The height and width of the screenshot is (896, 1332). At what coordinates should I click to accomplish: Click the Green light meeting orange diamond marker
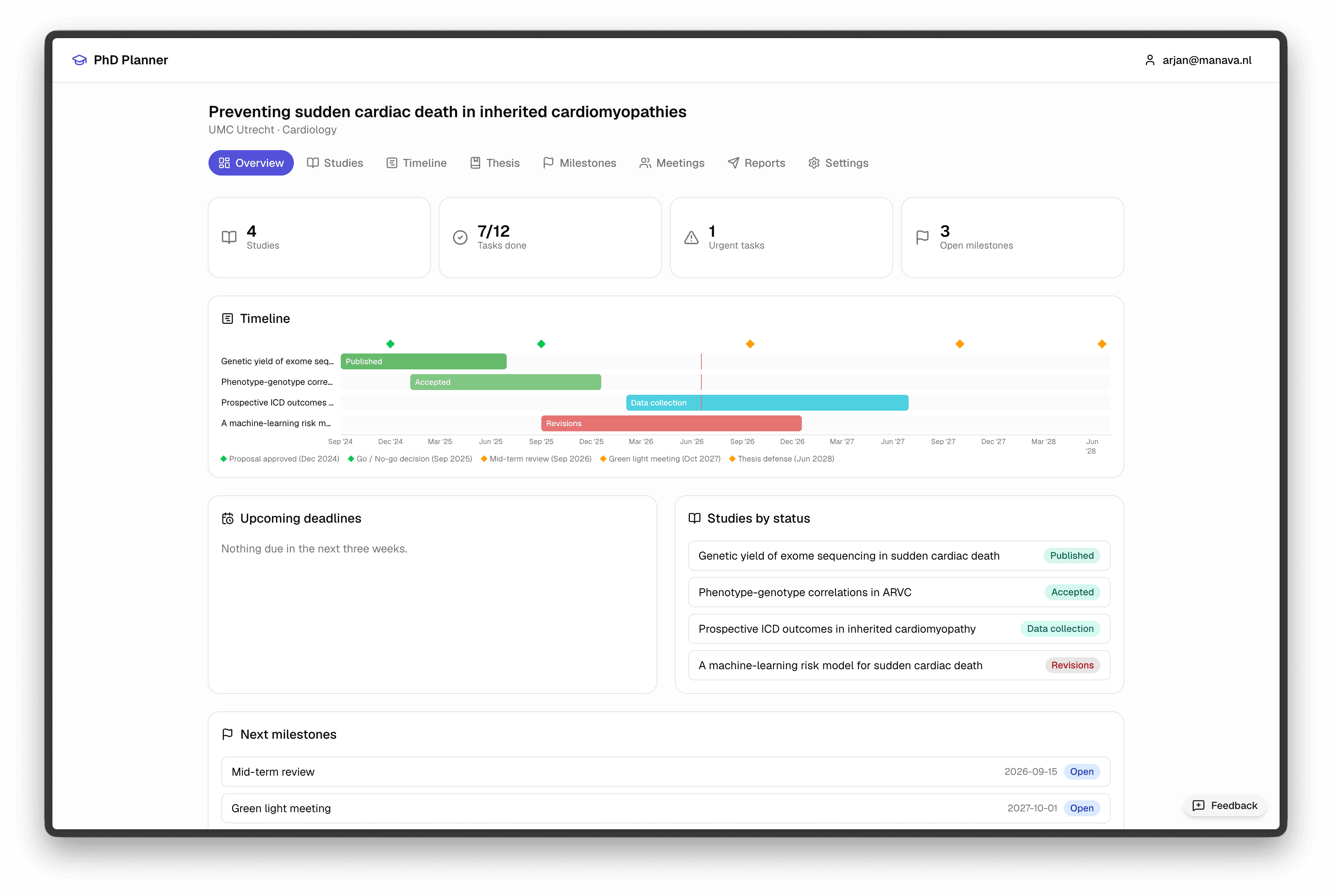pos(960,344)
